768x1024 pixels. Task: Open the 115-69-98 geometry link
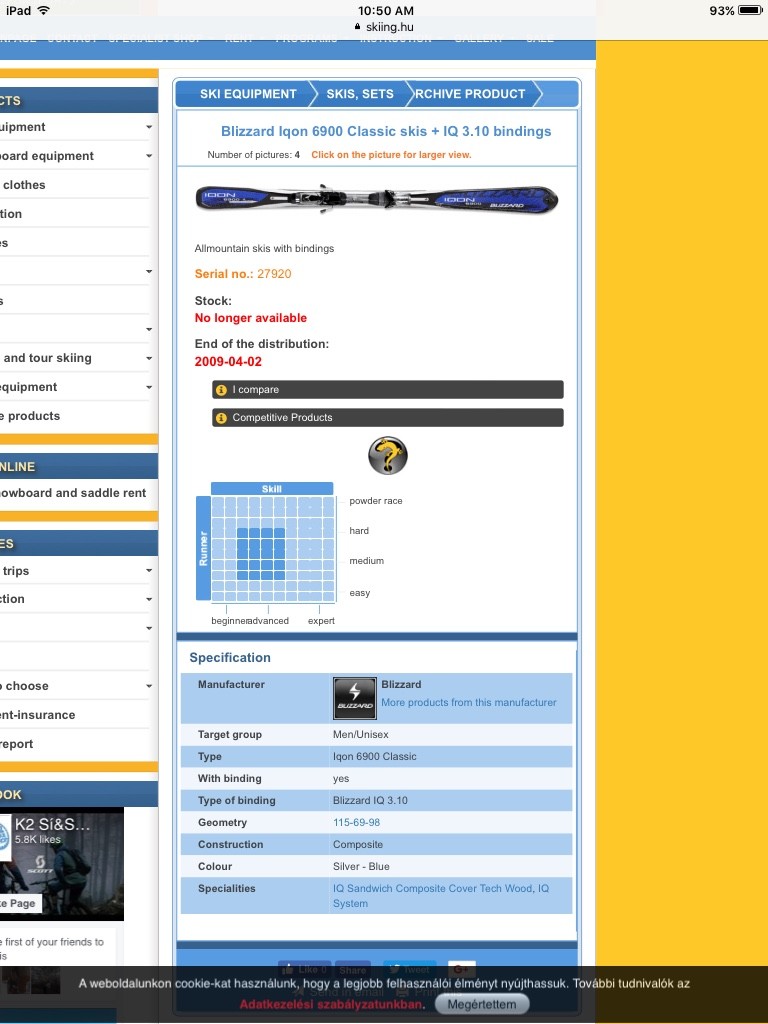[357, 823]
